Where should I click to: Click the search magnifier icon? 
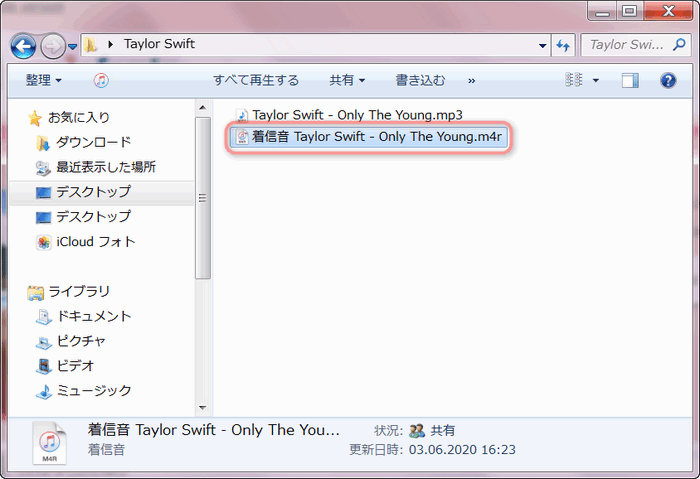679,44
